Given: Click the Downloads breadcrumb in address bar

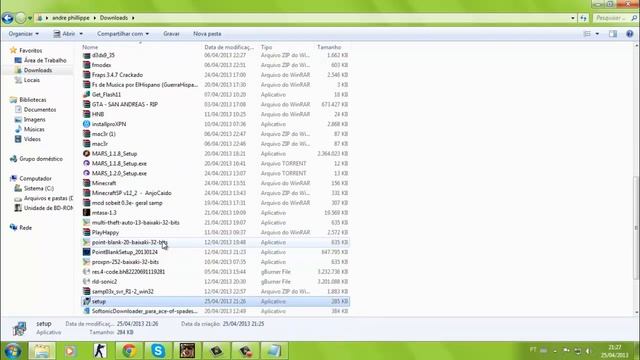Looking at the screenshot, I should [x=113, y=18].
